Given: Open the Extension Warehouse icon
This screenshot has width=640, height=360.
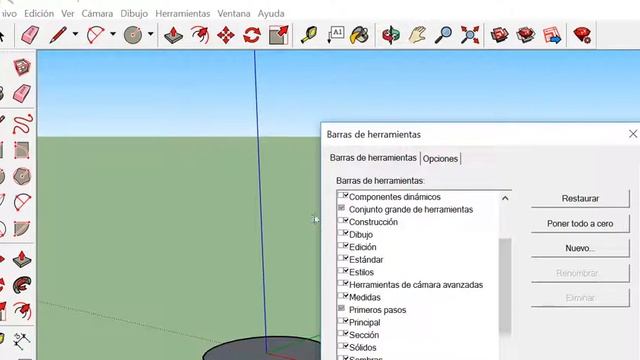Looking at the screenshot, I should pyautogui.click(x=525, y=35).
